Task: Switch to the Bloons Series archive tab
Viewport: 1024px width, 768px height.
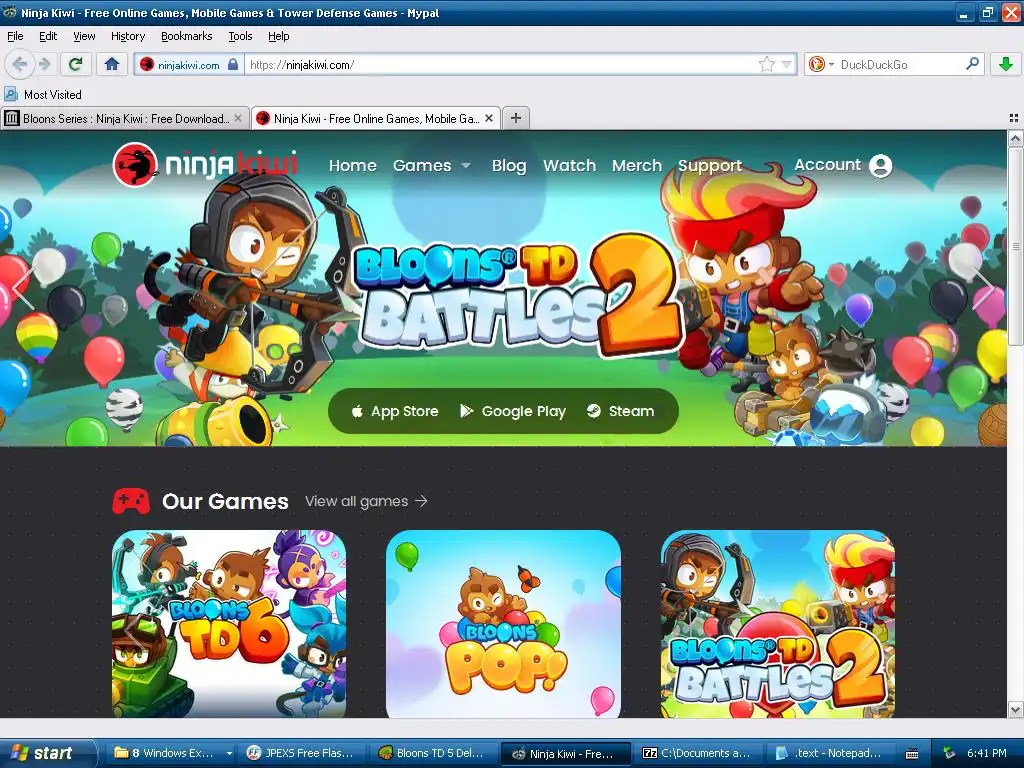Action: (125, 118)
